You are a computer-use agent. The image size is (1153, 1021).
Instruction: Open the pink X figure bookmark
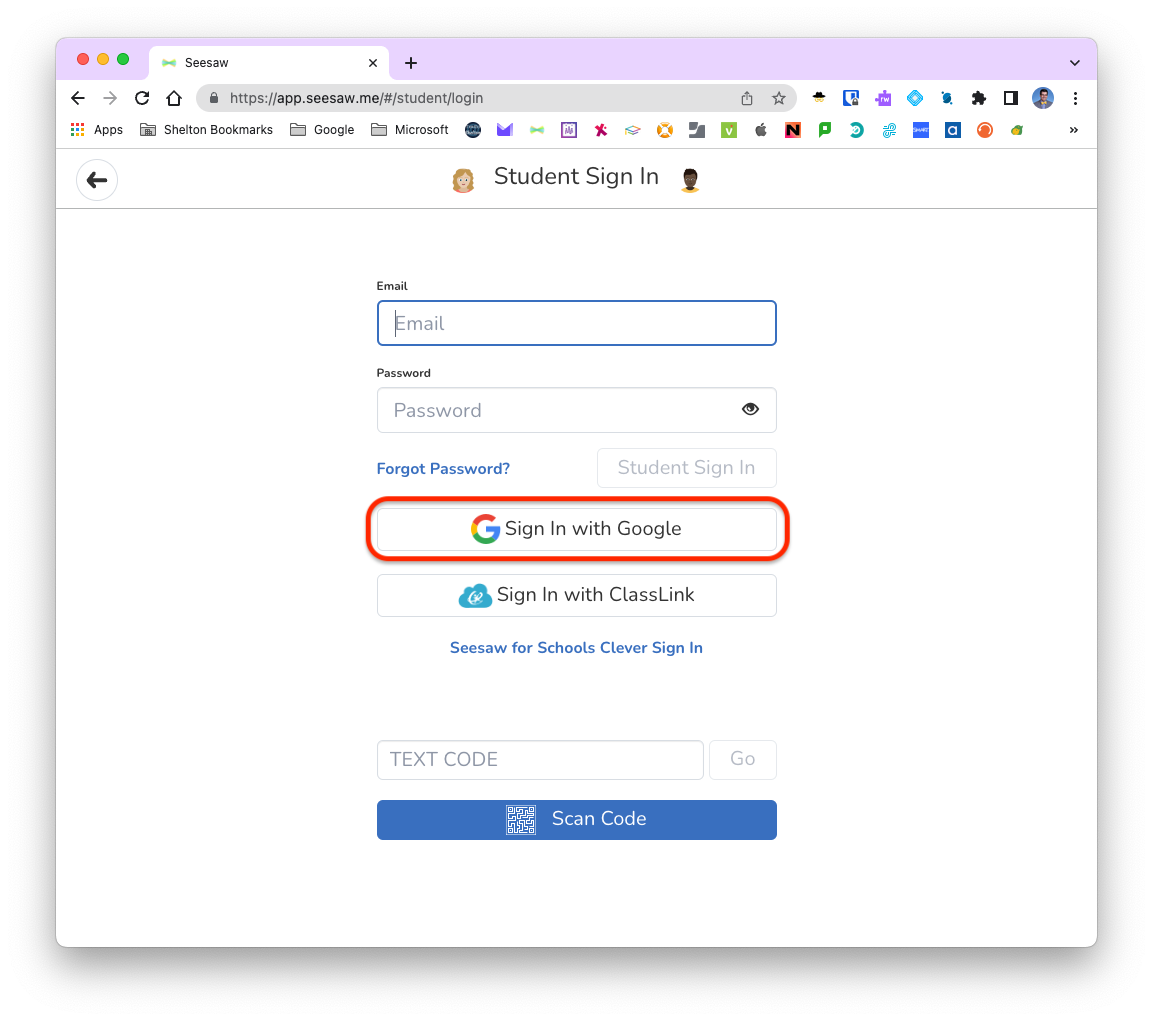click(x=601, y=130)
